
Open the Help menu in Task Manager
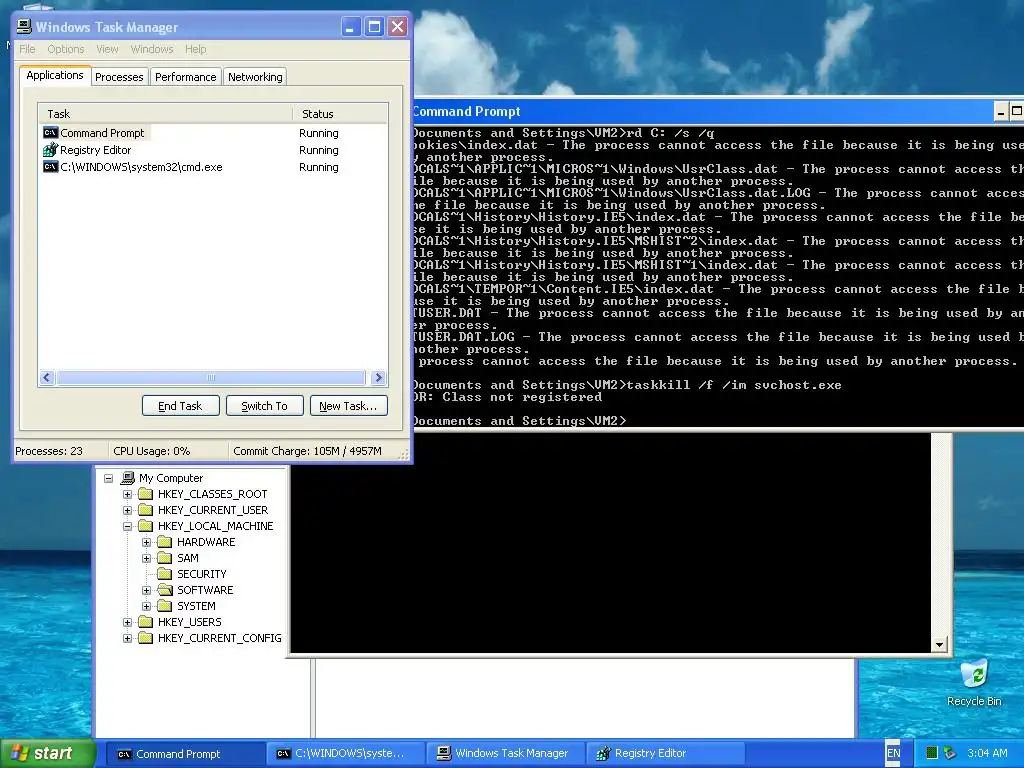(x=195, y=49)
